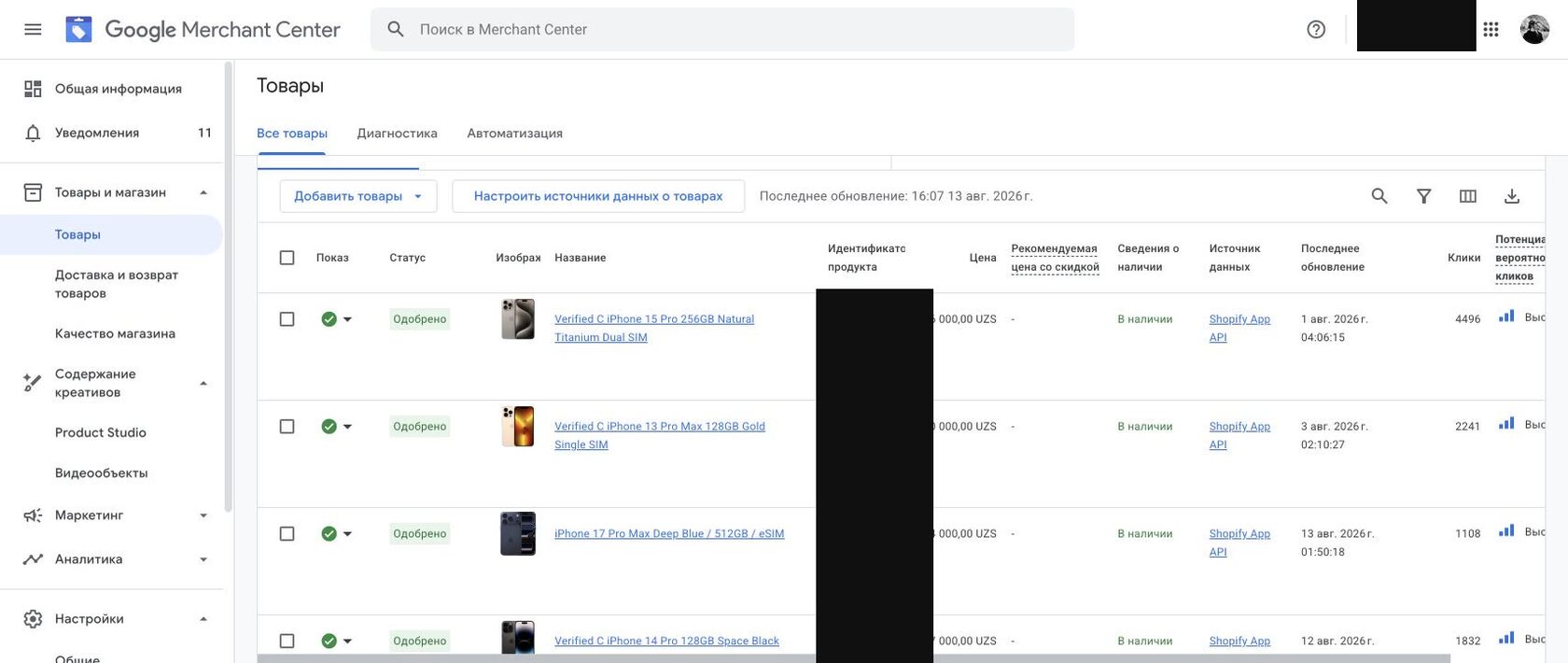Select the iPhone 17 Pro Max row checkbox
This screenshot has height=663, width=1568.
coord(287,534)
